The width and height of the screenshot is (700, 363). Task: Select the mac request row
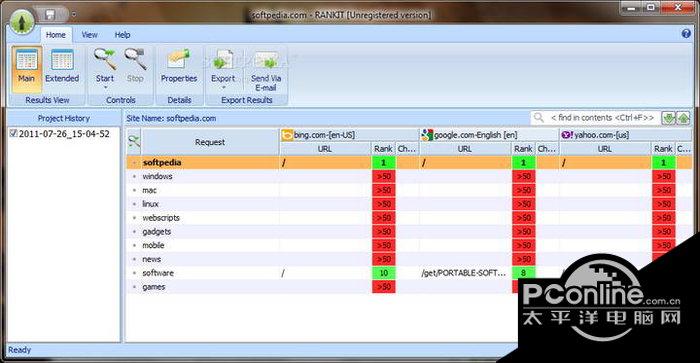click(x=409, y=190)
